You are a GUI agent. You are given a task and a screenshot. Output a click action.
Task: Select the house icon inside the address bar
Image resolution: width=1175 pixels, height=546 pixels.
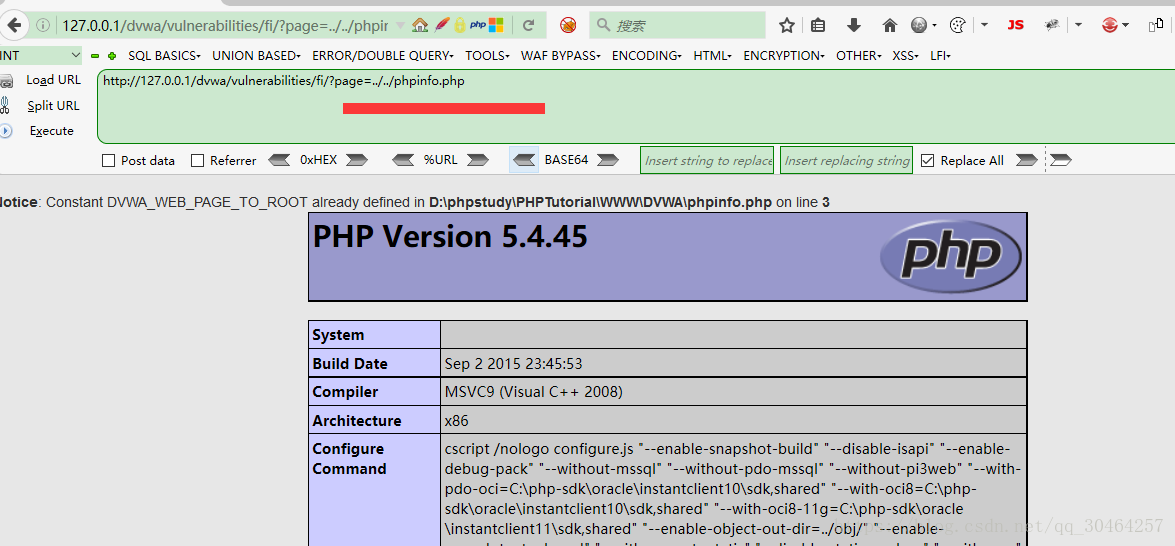tap(420, 25)
